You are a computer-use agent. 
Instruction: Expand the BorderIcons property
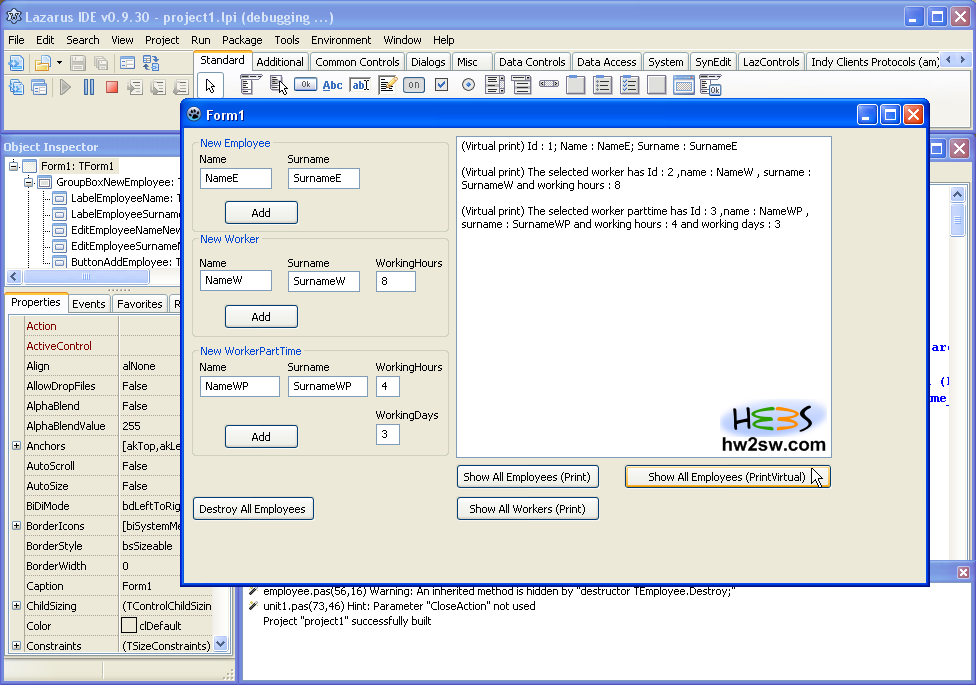coord(16,526)
